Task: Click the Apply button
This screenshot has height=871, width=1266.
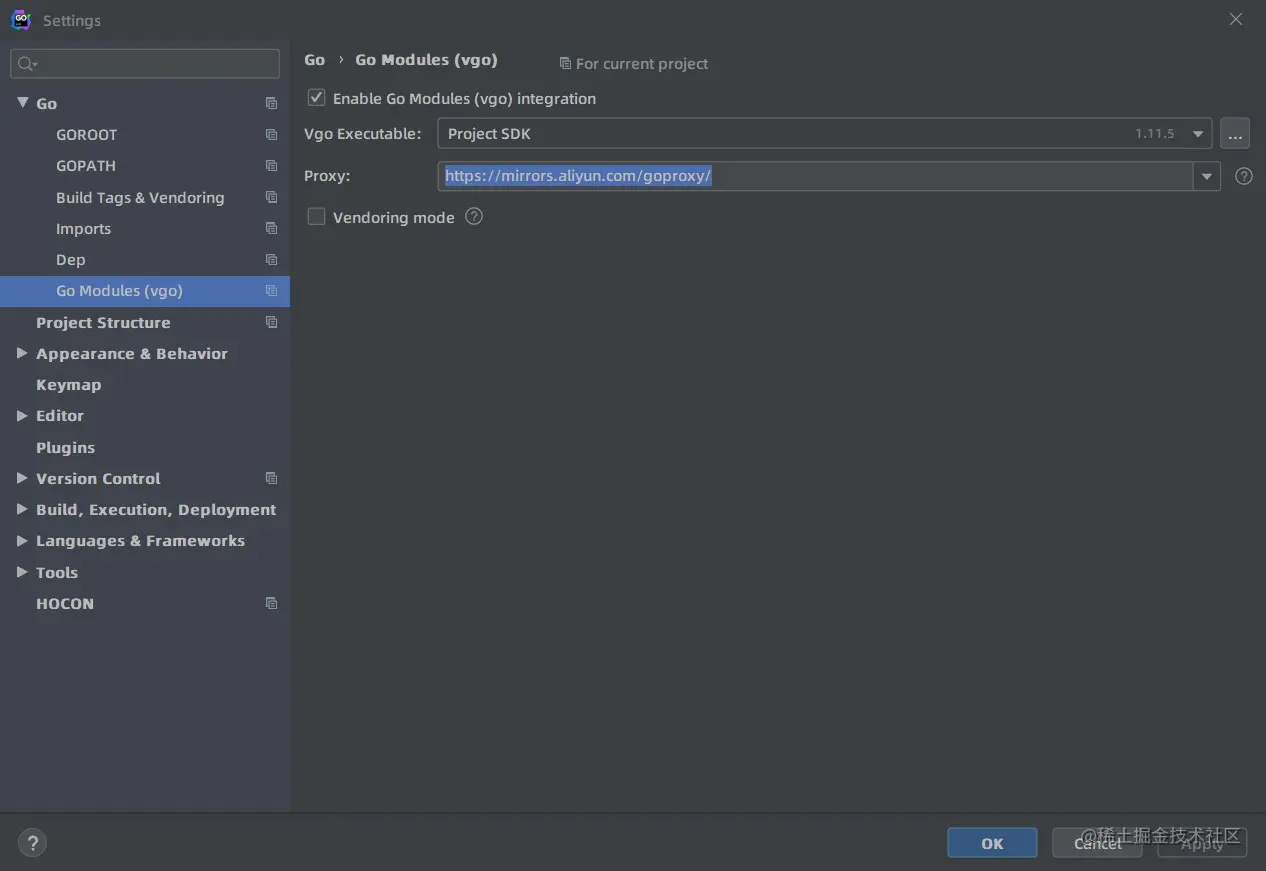Action: coord(1202,843)
